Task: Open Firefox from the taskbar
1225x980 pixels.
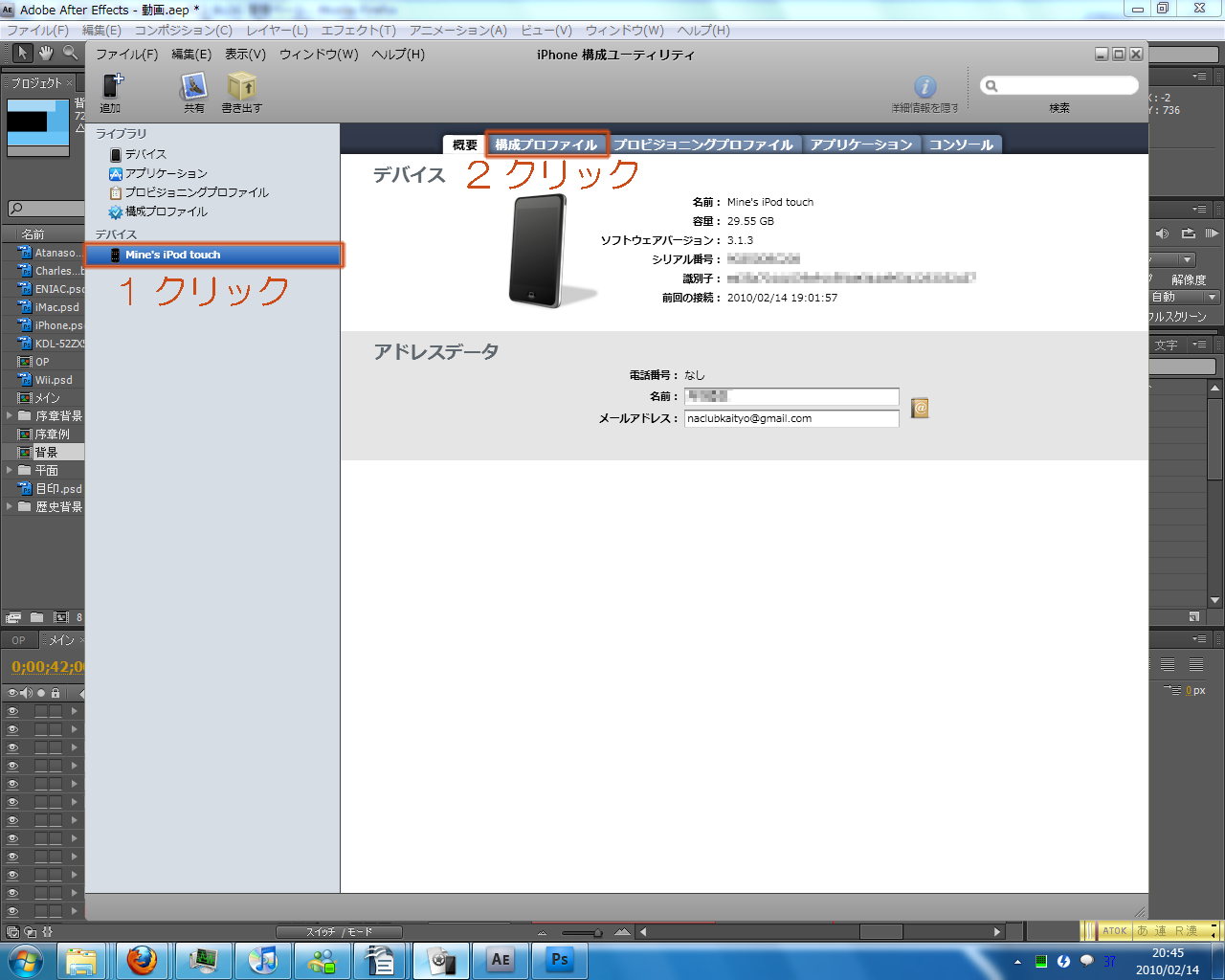Action: click(142, 960)
